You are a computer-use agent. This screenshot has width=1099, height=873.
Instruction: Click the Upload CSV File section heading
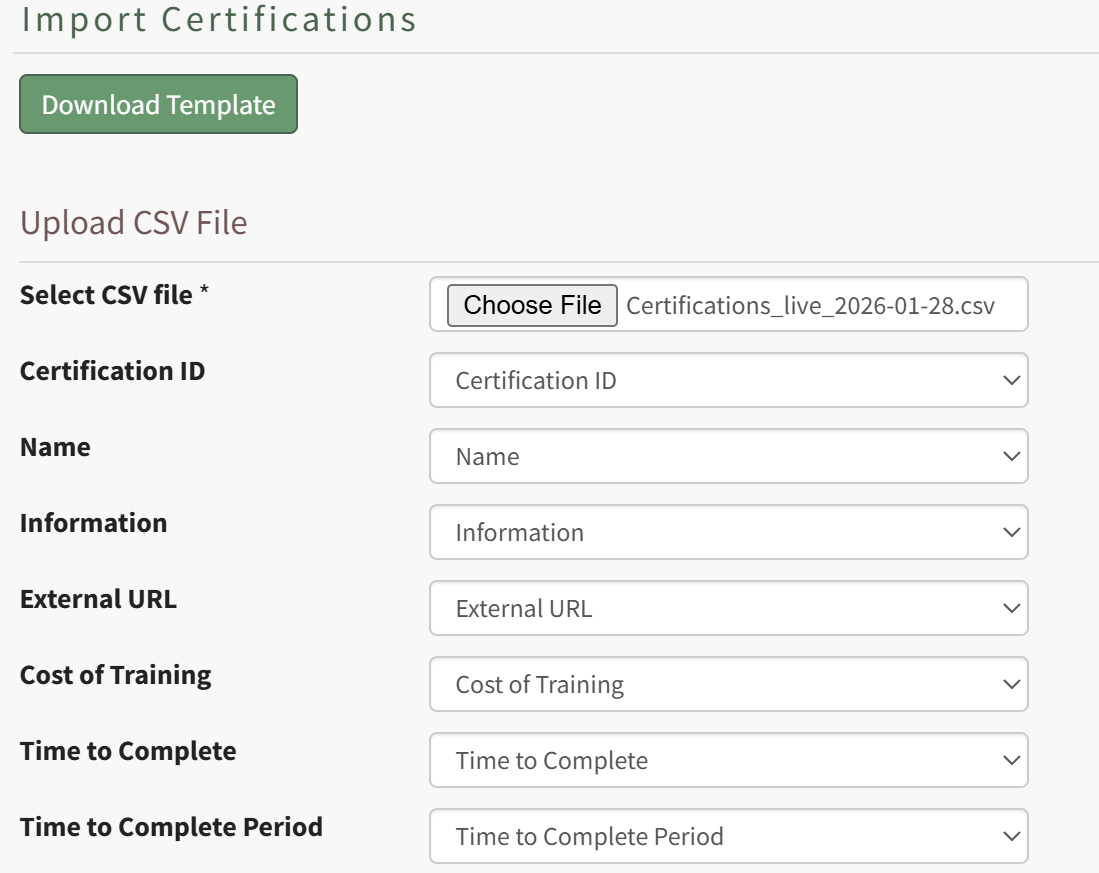(x=133, y=223)
